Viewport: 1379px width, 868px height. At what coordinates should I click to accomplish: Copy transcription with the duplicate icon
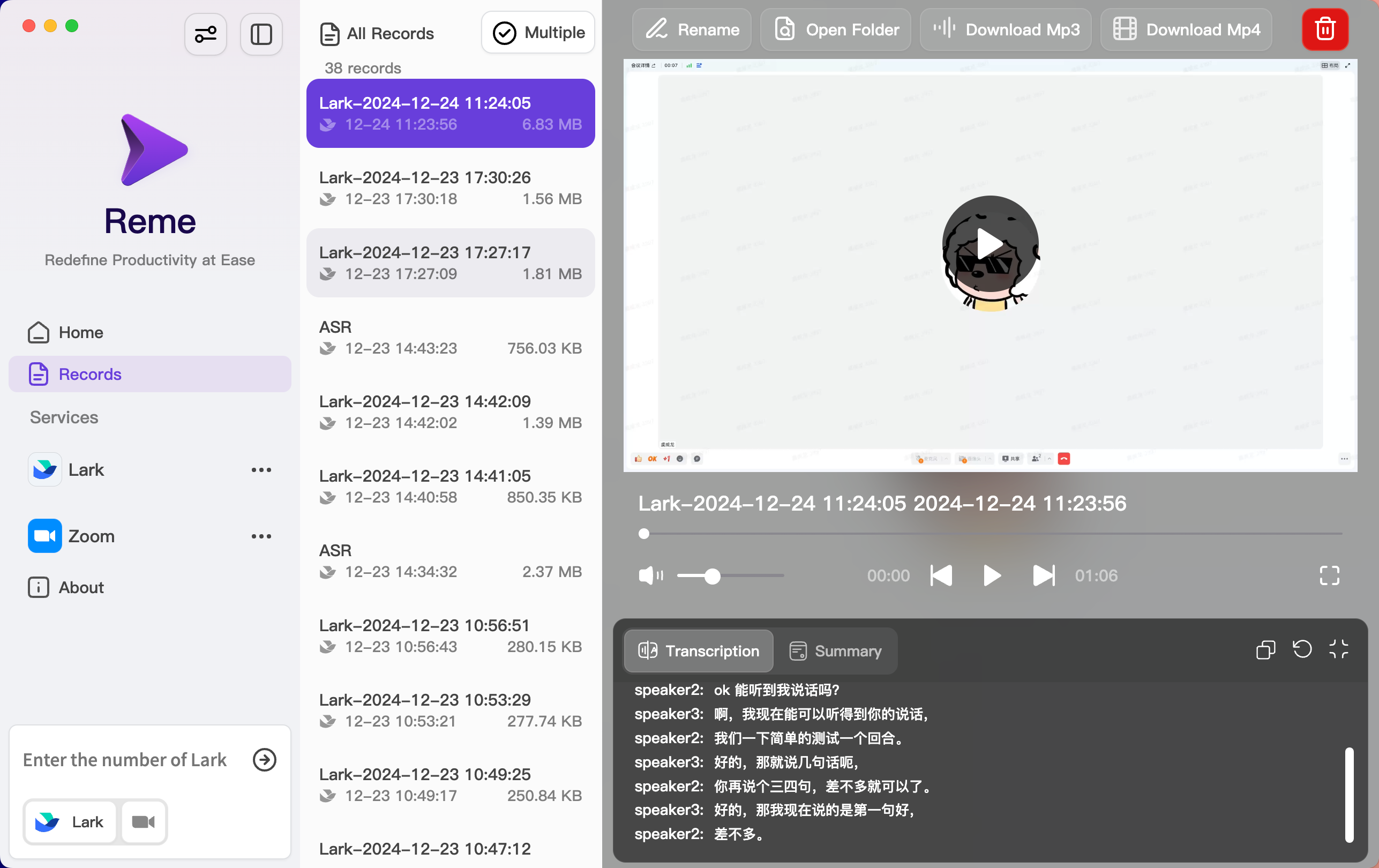click(1265, 649)
